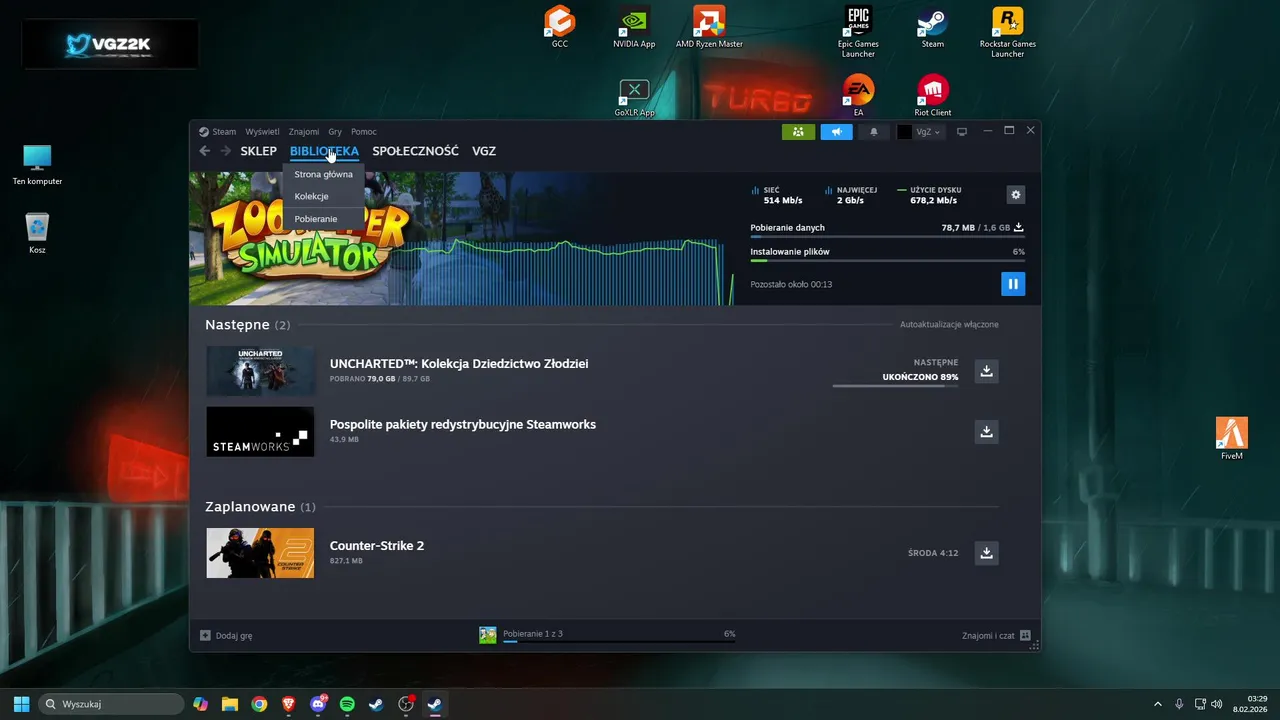
Task: Open download settings gear icon
Action: point(1016,195)
